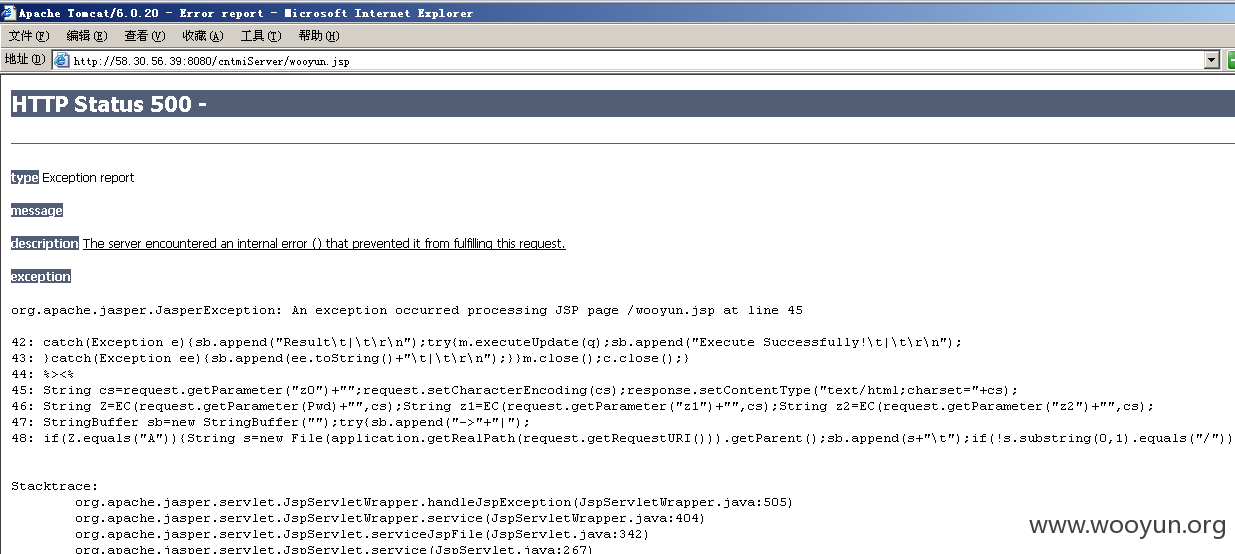Open the 编辑(E) menu
Viewport: 1235px width, 554px height.
[87, 36]
